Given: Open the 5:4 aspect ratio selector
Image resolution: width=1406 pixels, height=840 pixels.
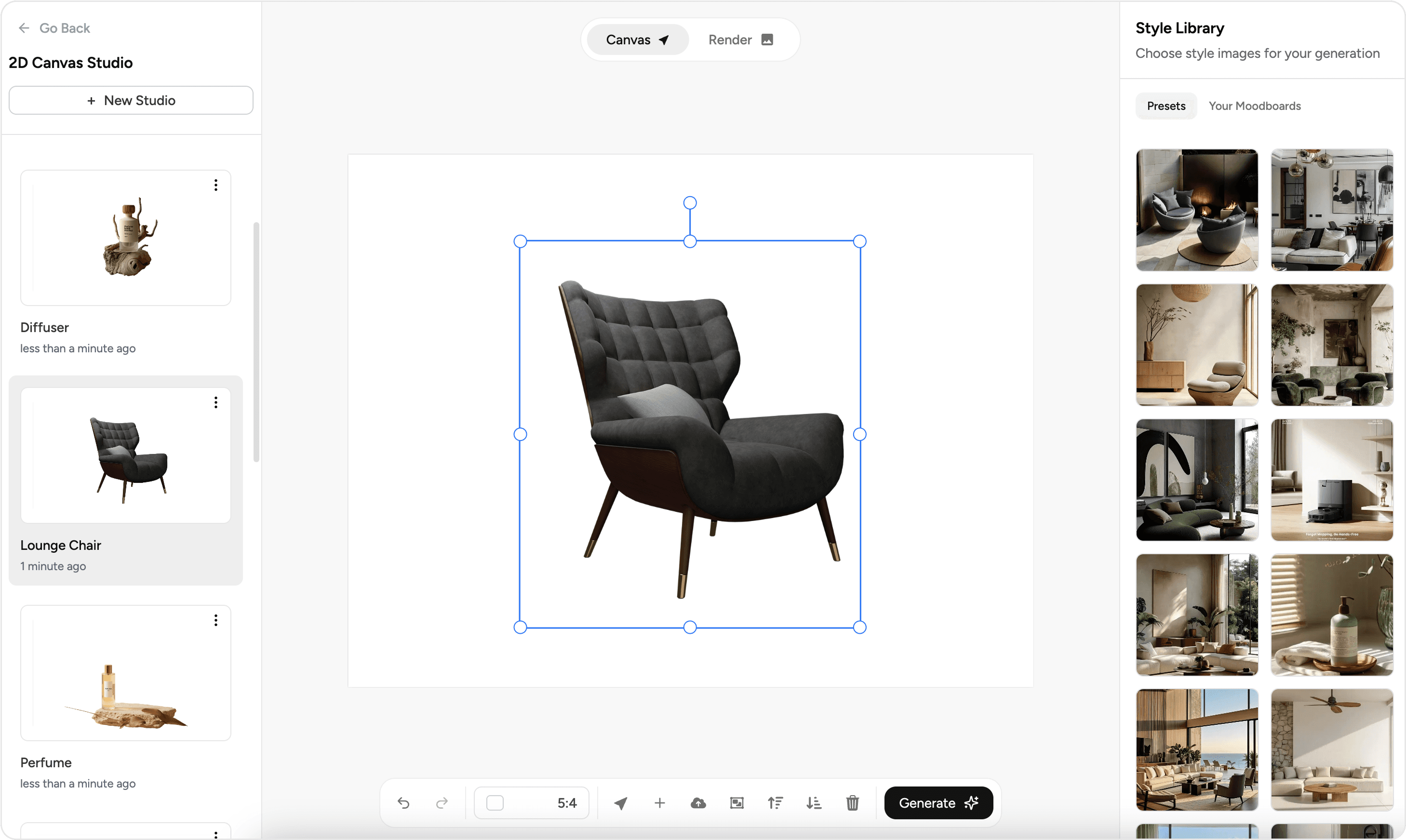Looking at the screenshot, I should point(532,802).
